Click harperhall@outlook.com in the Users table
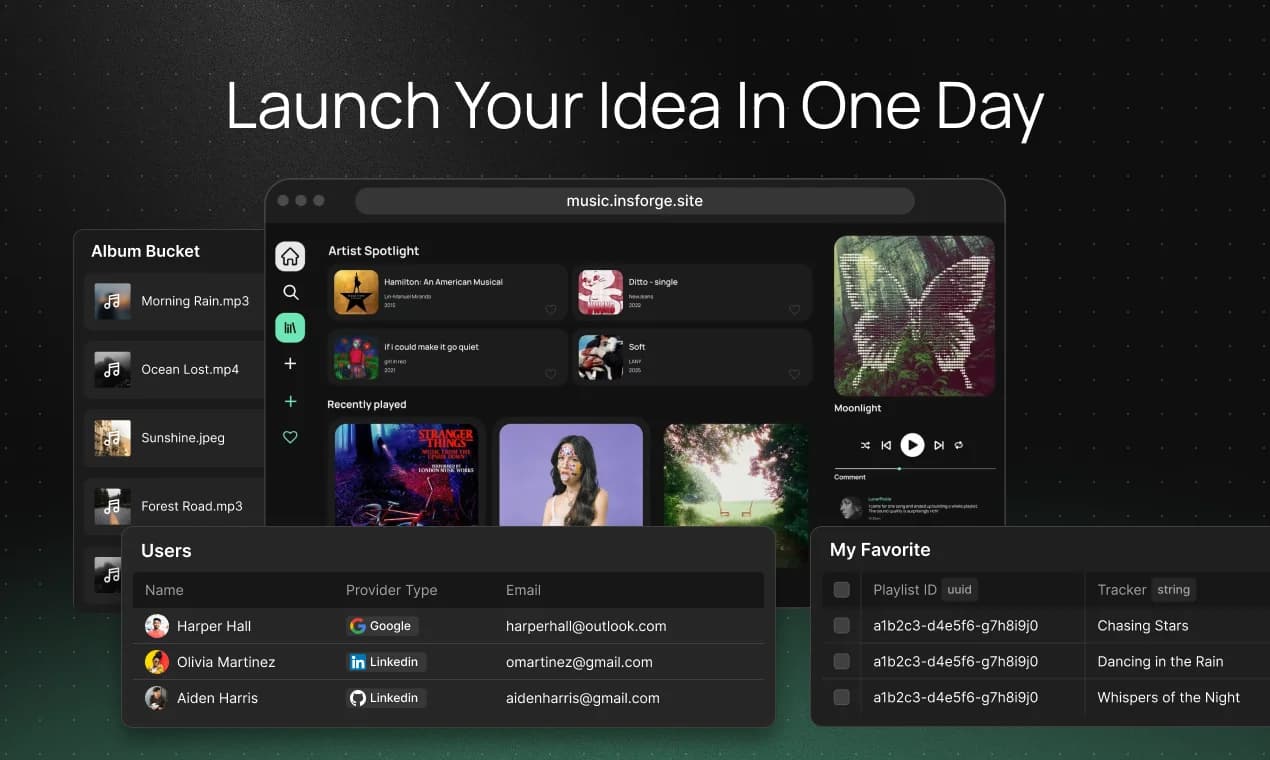The width and height of the screenshot is (1270, 760). pos(588,625)
